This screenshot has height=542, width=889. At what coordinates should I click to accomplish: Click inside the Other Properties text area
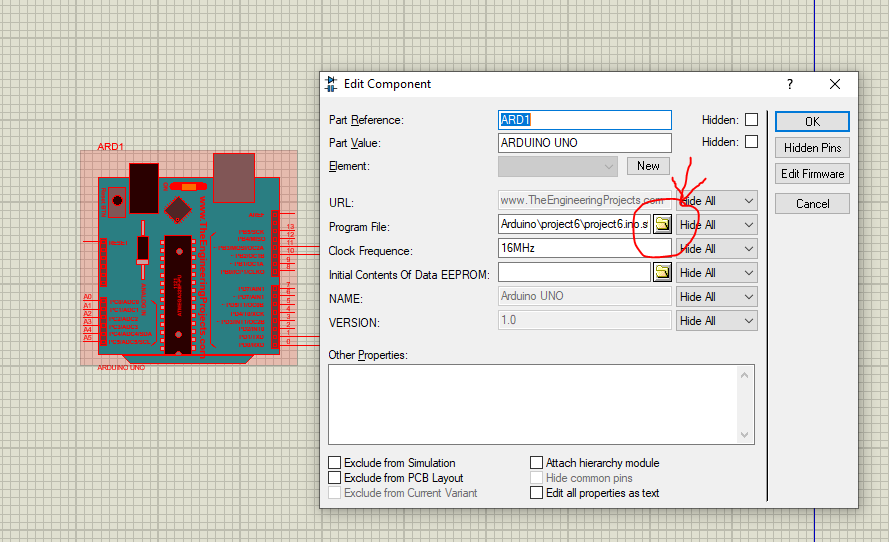point(533,404)
